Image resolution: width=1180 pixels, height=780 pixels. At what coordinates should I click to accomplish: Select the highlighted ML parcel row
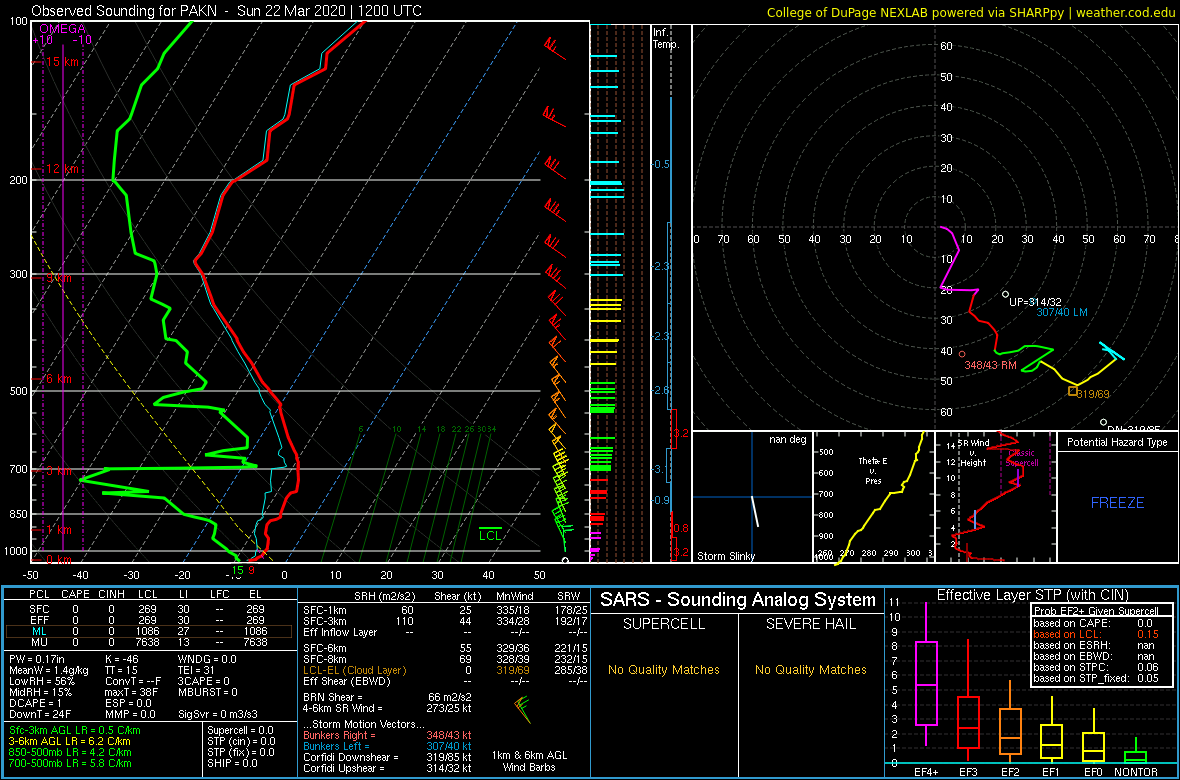151,631
